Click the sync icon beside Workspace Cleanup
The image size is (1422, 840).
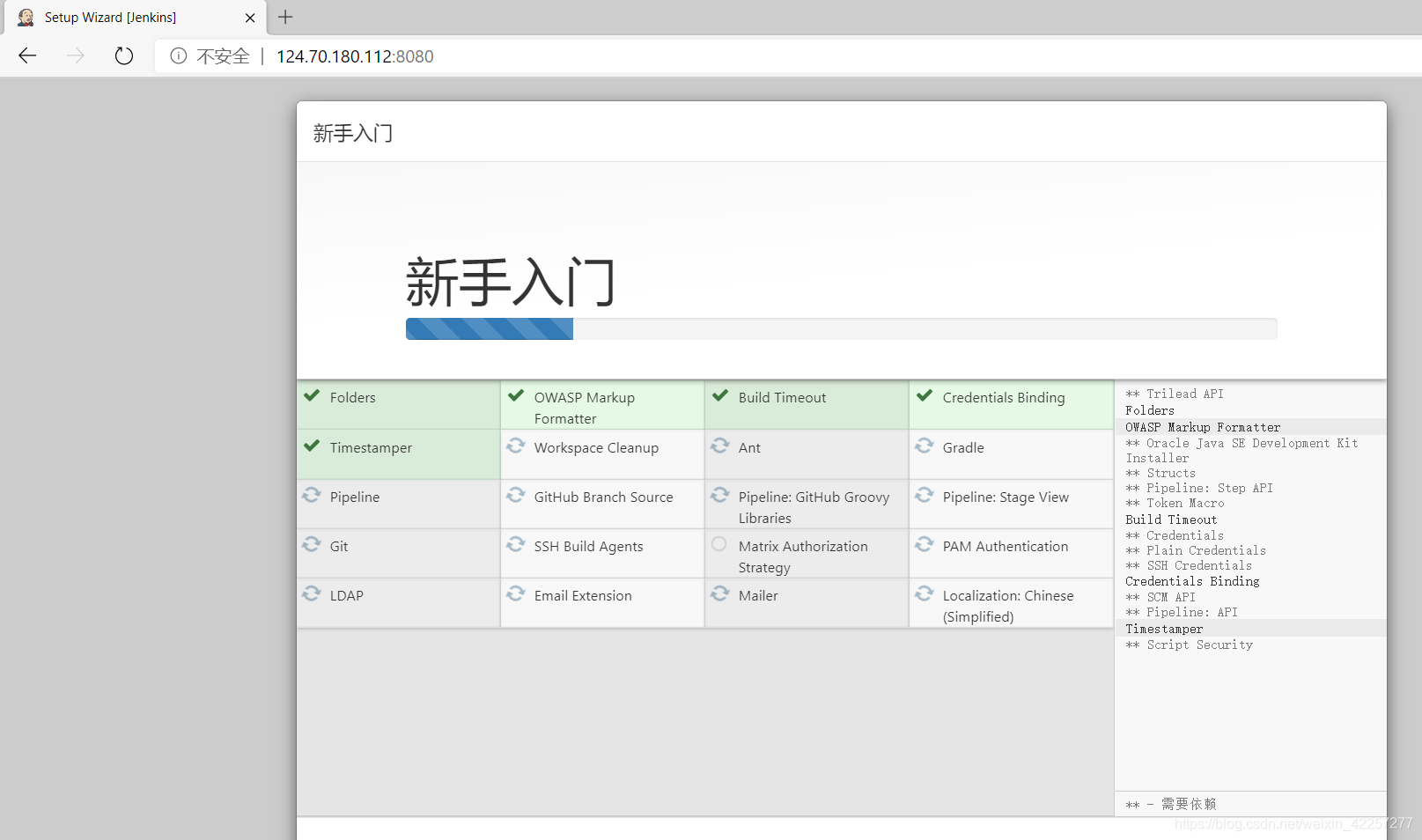[x=516, y=446]
